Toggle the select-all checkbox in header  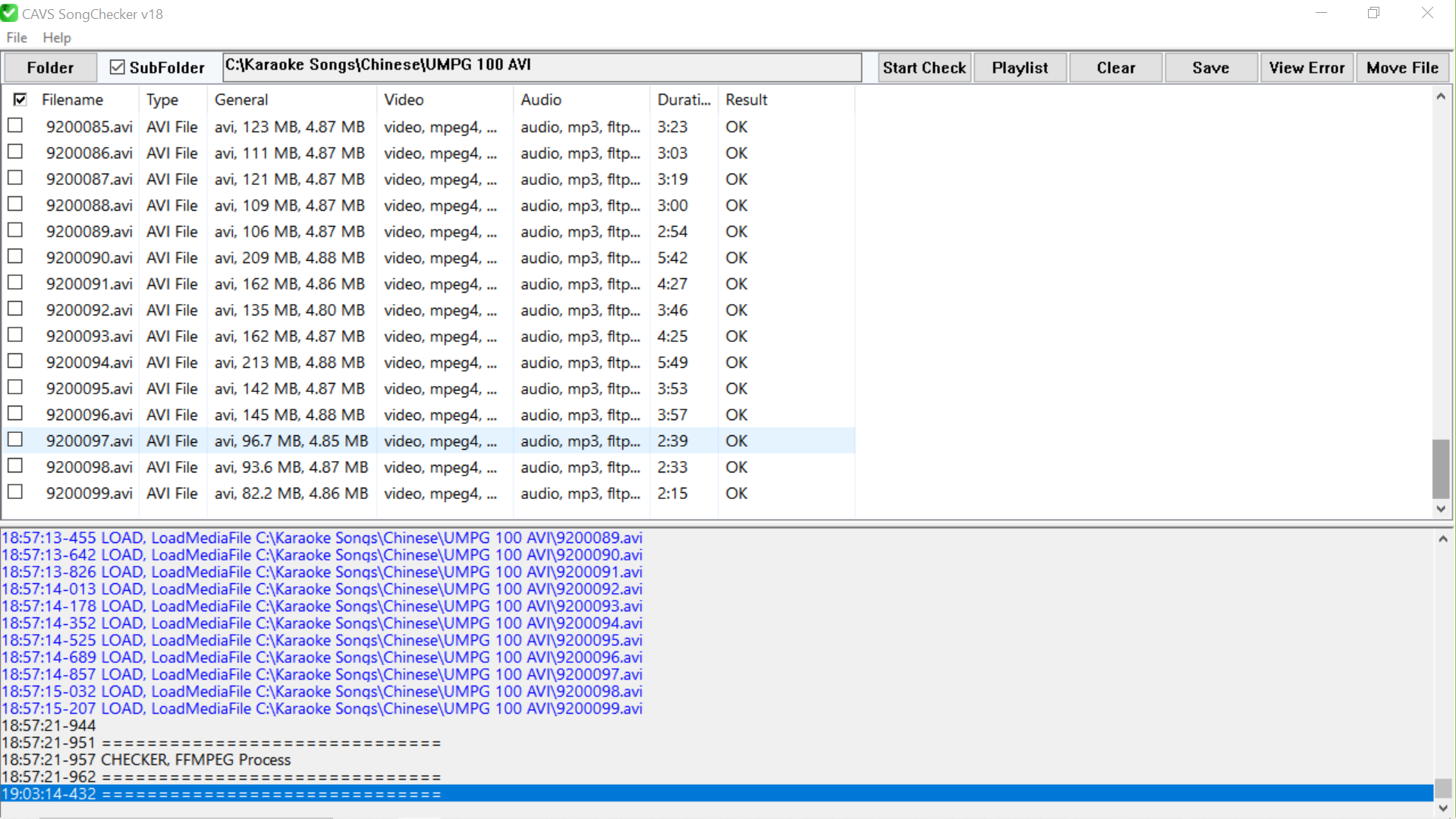[20, 99]
